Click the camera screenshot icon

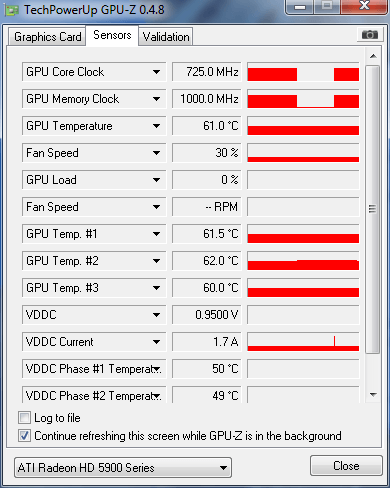[x=370, y=35]
